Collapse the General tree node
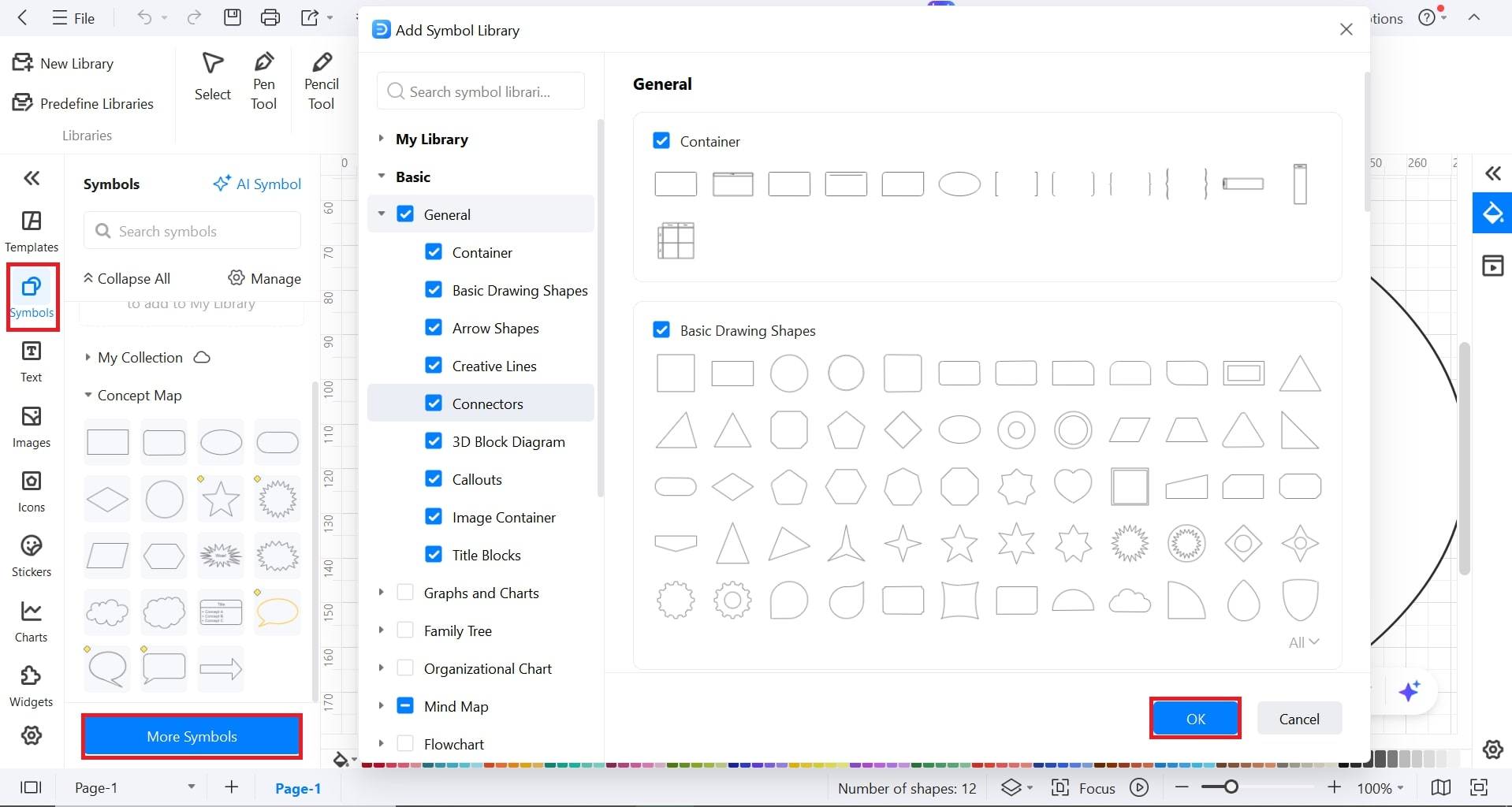 click(x=382, y=214)
